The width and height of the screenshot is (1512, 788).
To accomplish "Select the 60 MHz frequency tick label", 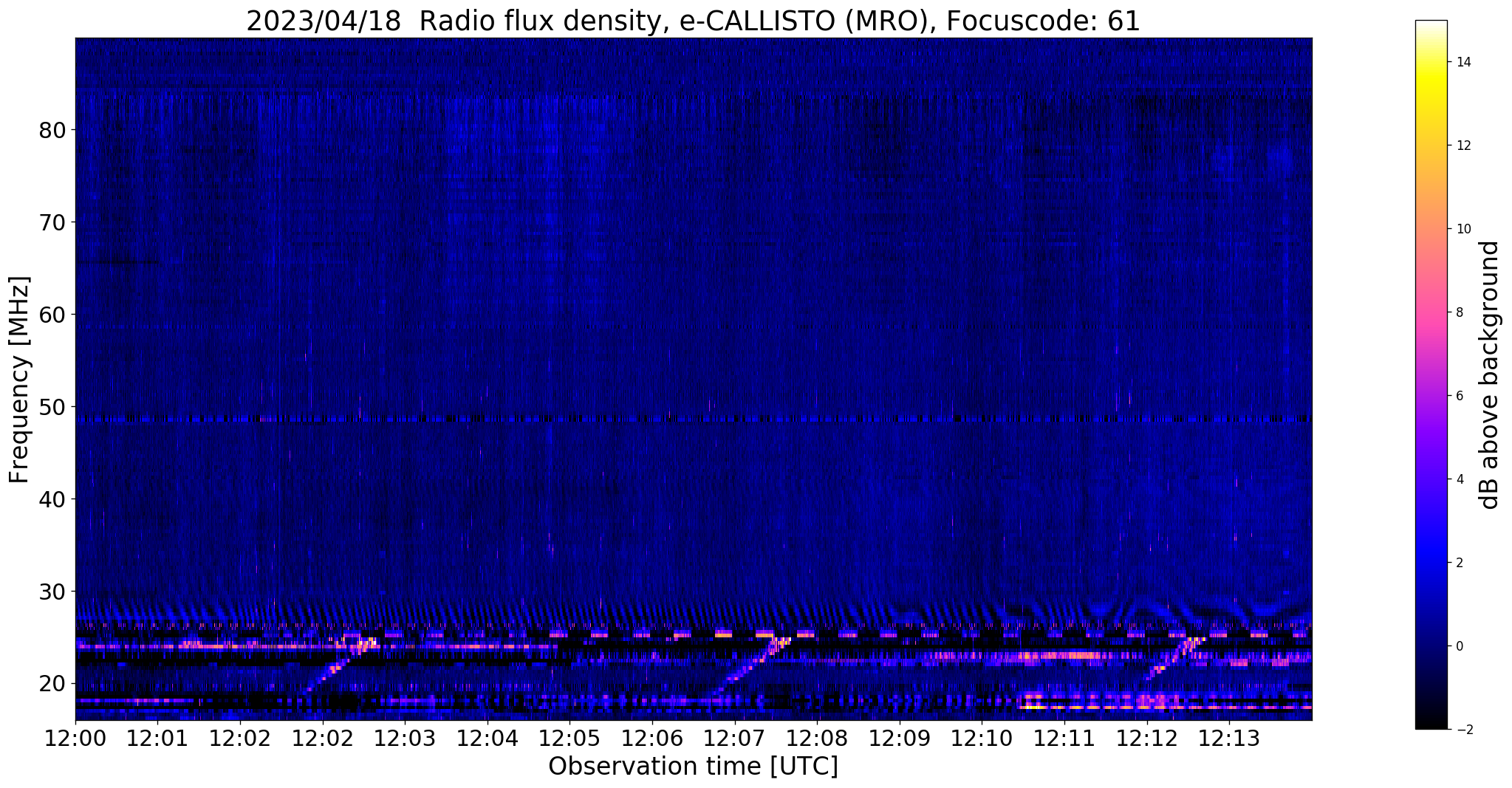I will click(53, 315).
